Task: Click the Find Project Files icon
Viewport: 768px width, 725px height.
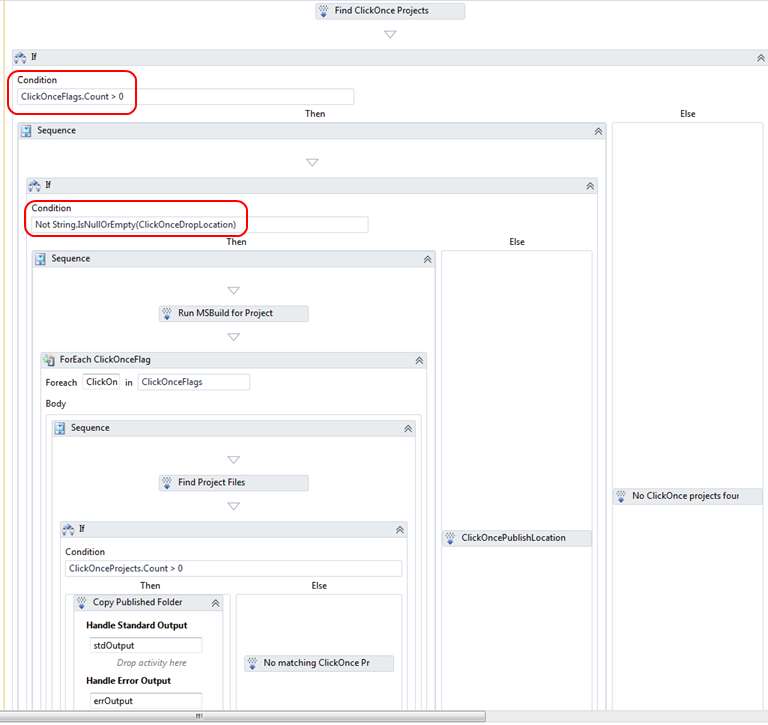Action: 167,483
